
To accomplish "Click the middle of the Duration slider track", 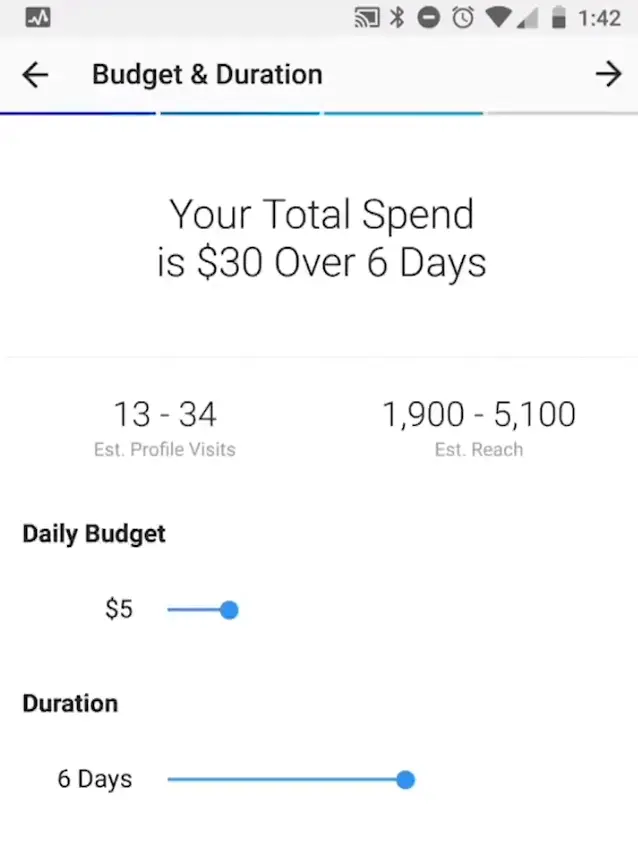I will click(286, 780).
